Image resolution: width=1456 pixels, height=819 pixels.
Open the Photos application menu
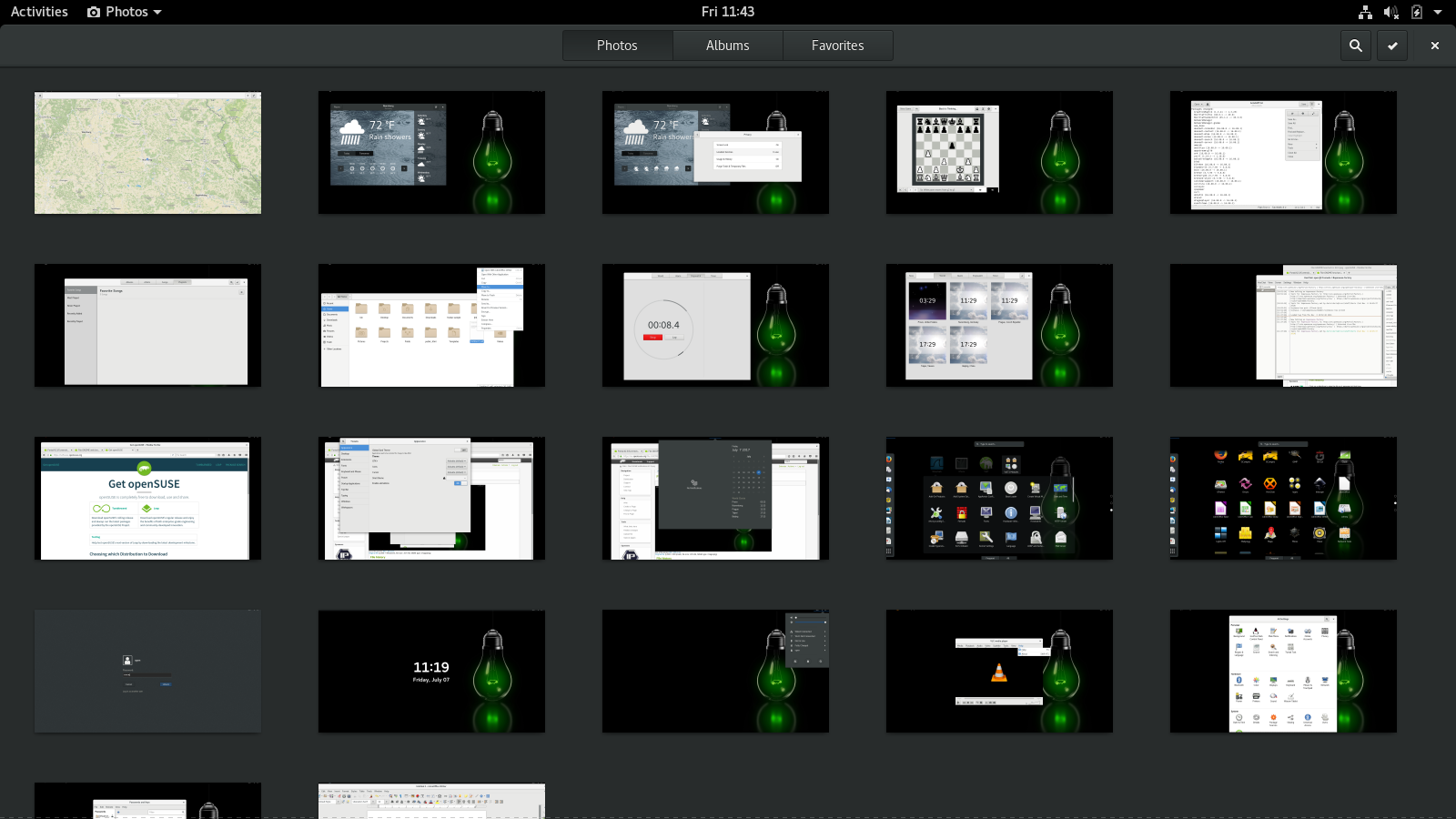click(125, 12)
